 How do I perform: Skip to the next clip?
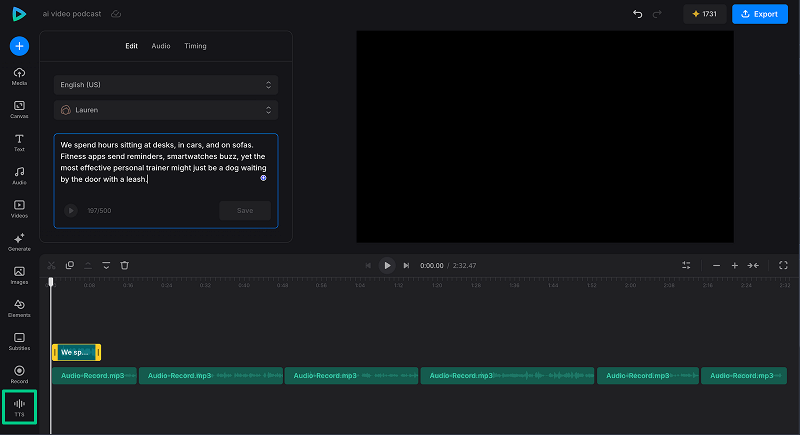406,265
